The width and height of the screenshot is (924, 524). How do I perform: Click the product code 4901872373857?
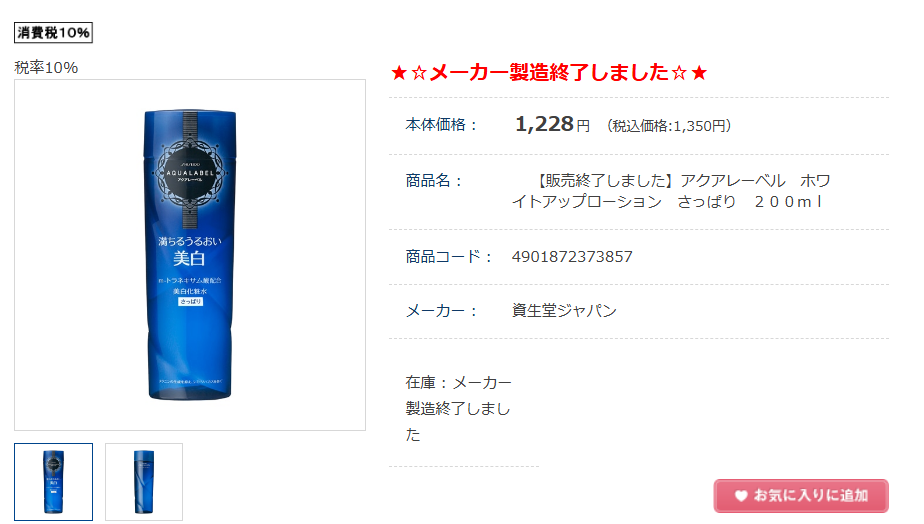click(x=572, y=257)
